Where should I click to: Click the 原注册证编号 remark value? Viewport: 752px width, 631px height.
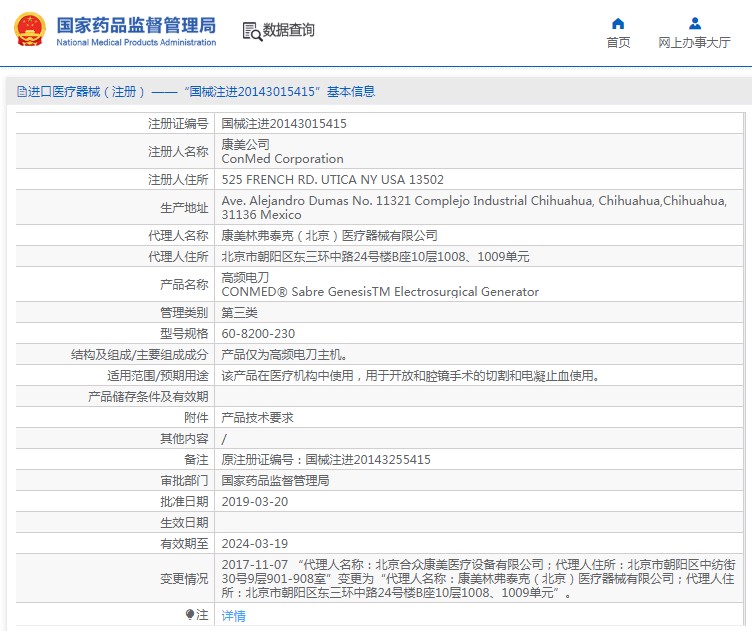point(326,460)
